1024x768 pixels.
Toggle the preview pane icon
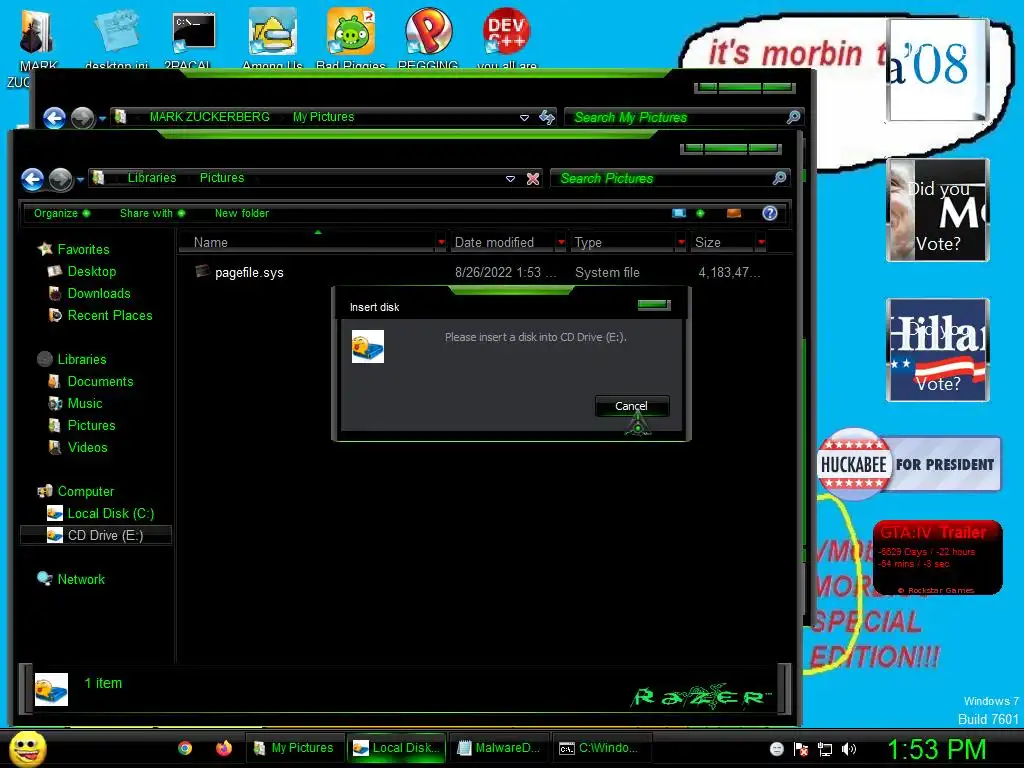(x=734, y=214)
